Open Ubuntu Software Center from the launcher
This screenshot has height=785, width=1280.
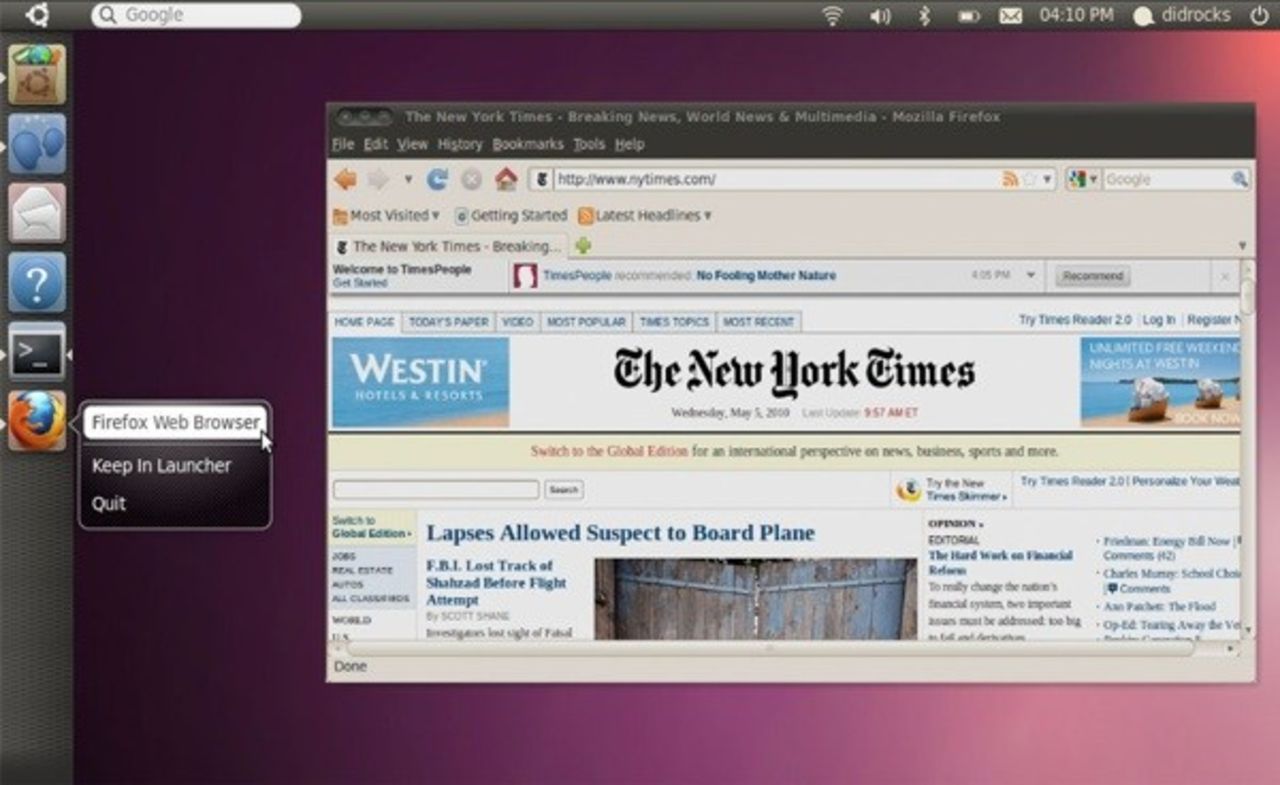36,75
